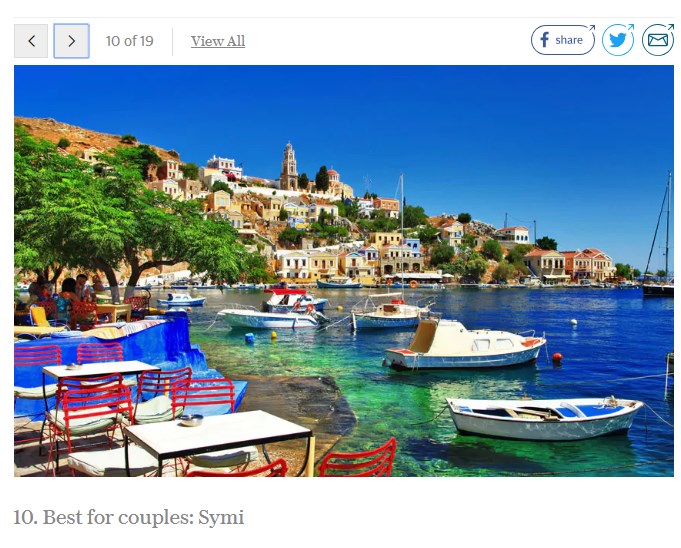Advance with the next slide arrow

[72, 41]
